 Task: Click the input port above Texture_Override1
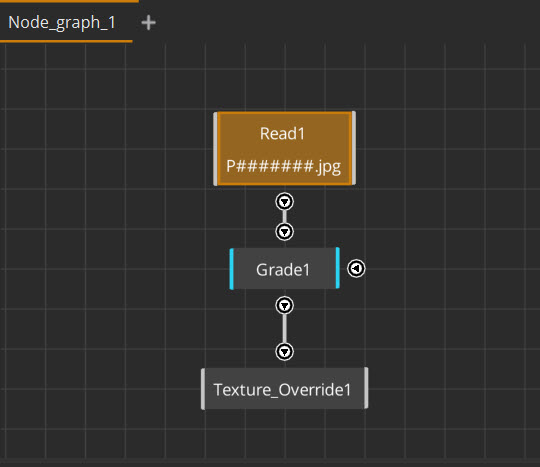point(284,352)
